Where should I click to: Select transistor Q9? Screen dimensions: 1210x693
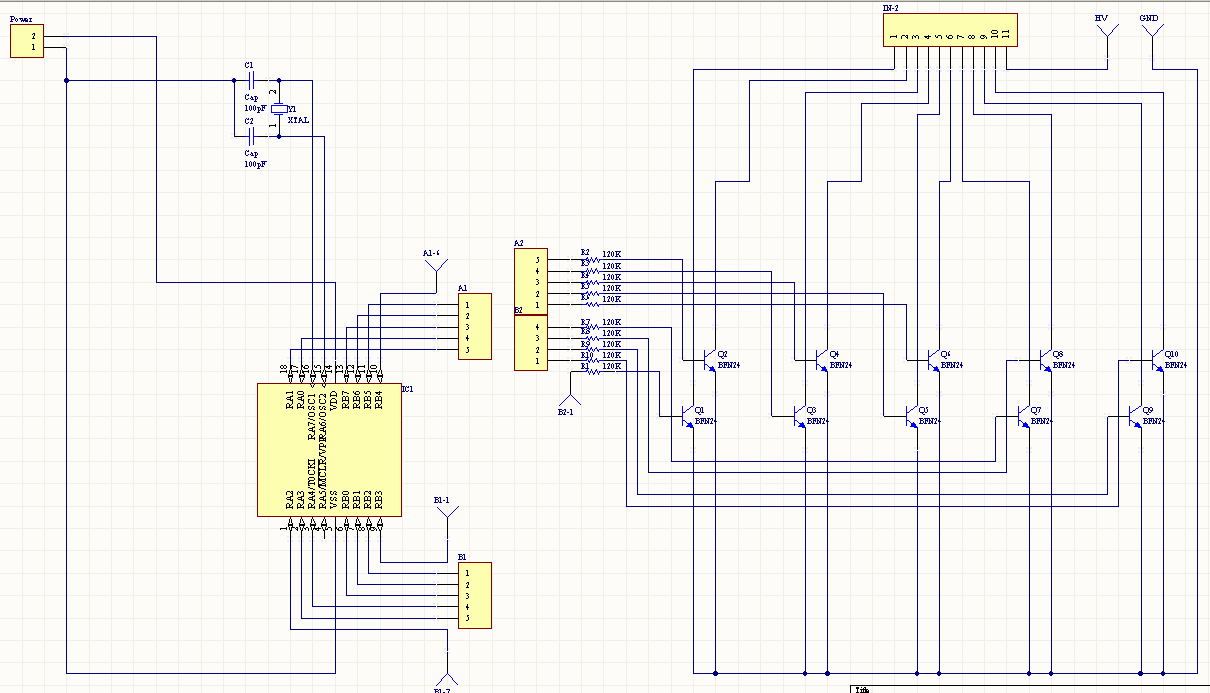click(1135, 416)
